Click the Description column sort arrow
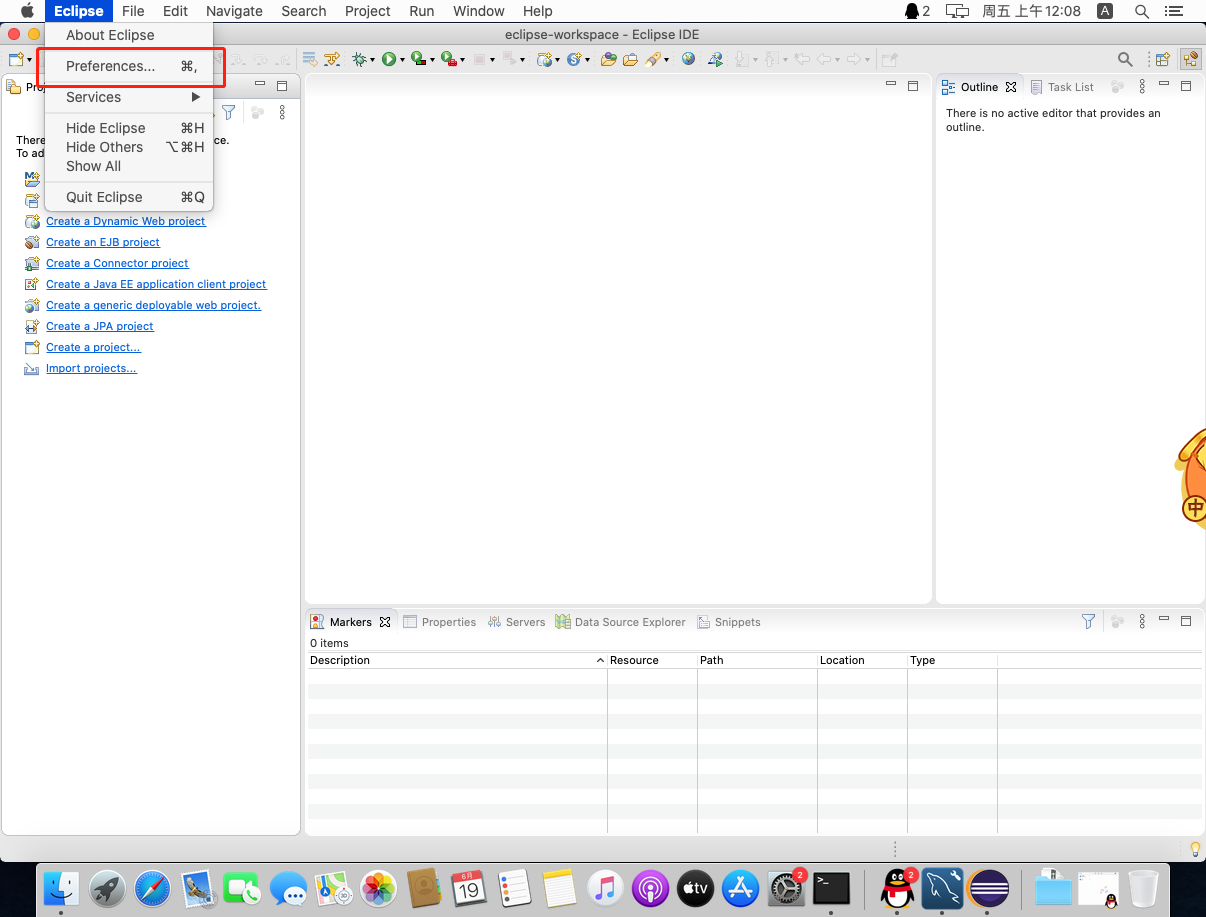 point(600,660)
